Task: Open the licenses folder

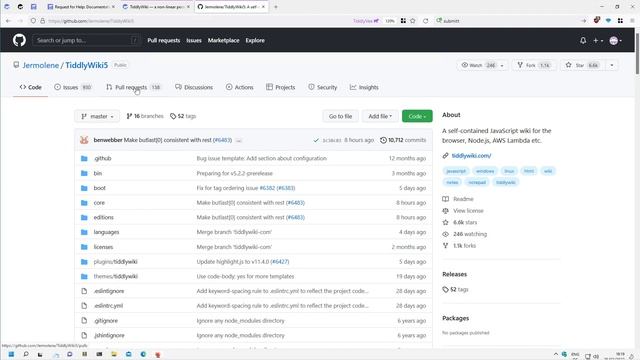Action: (103, 247)
